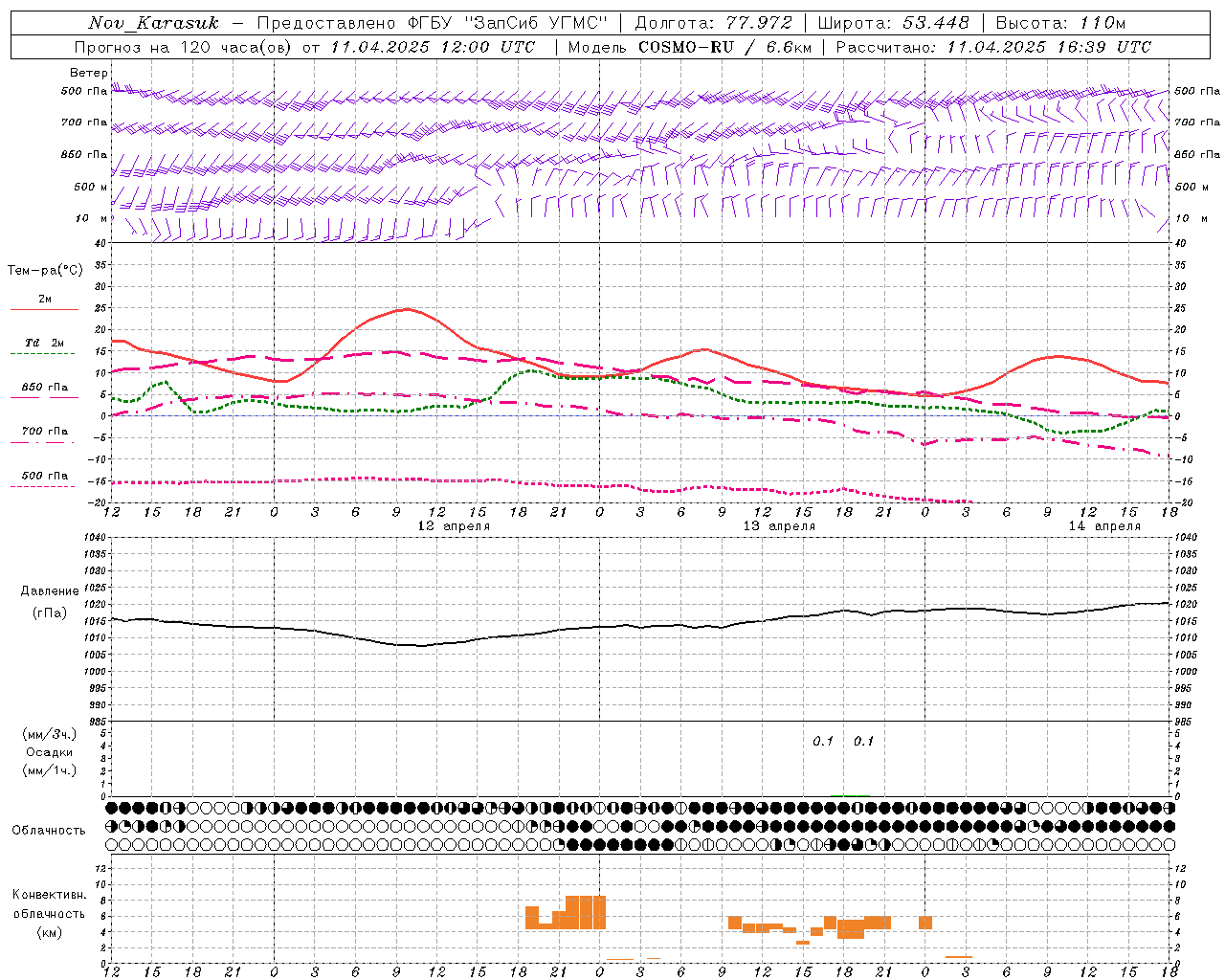1225x980 pixels.
Task: Click the Конвективн. convective cloud label
Action: 50,895
